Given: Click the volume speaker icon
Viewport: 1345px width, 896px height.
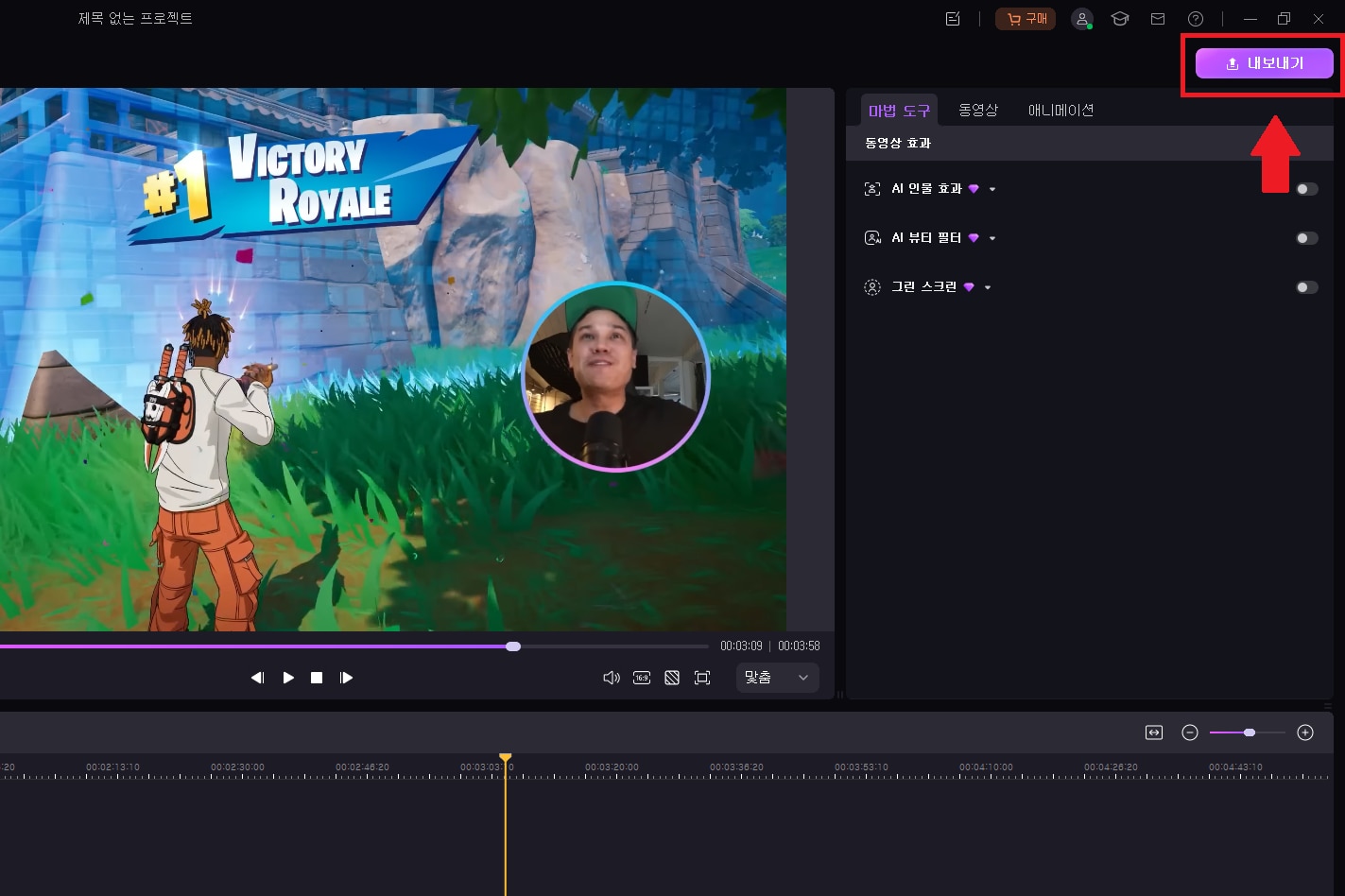Looking at the screenshot, I should point(612,678).
